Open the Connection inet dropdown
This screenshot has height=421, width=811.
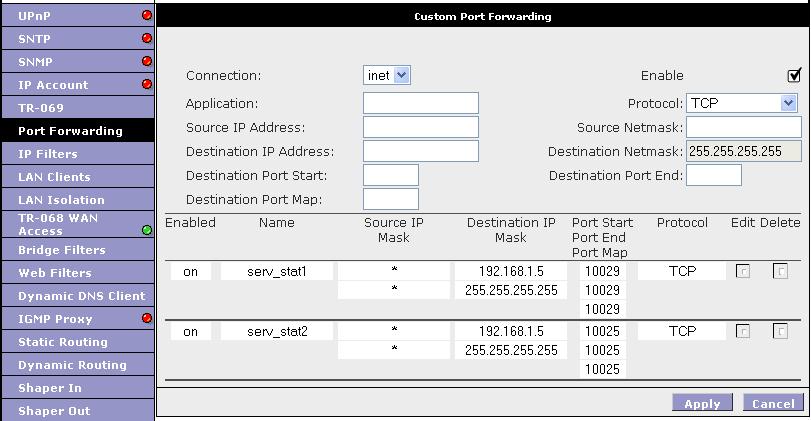click(x=387, y=76)
